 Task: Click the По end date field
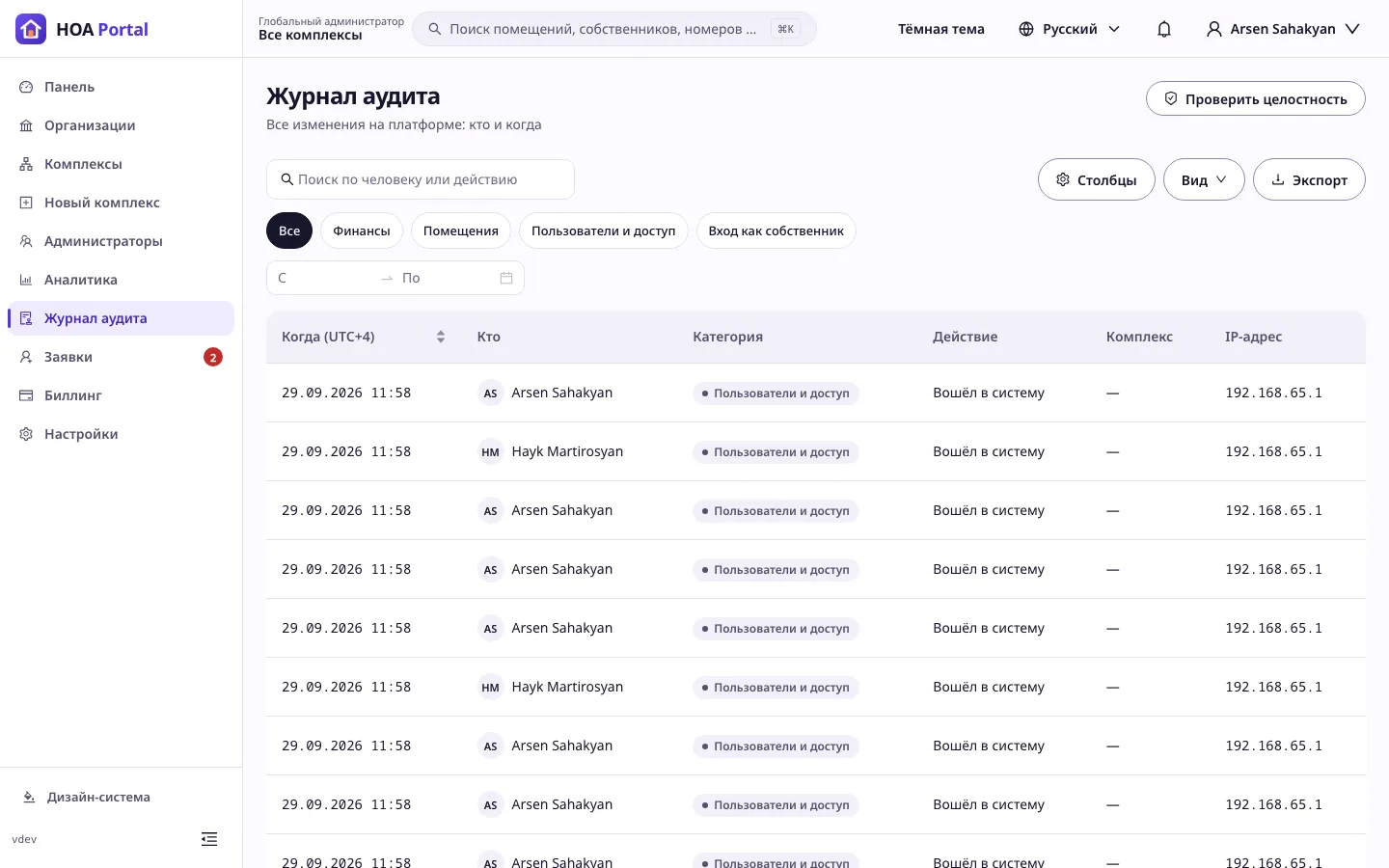(x=447, y=278)
